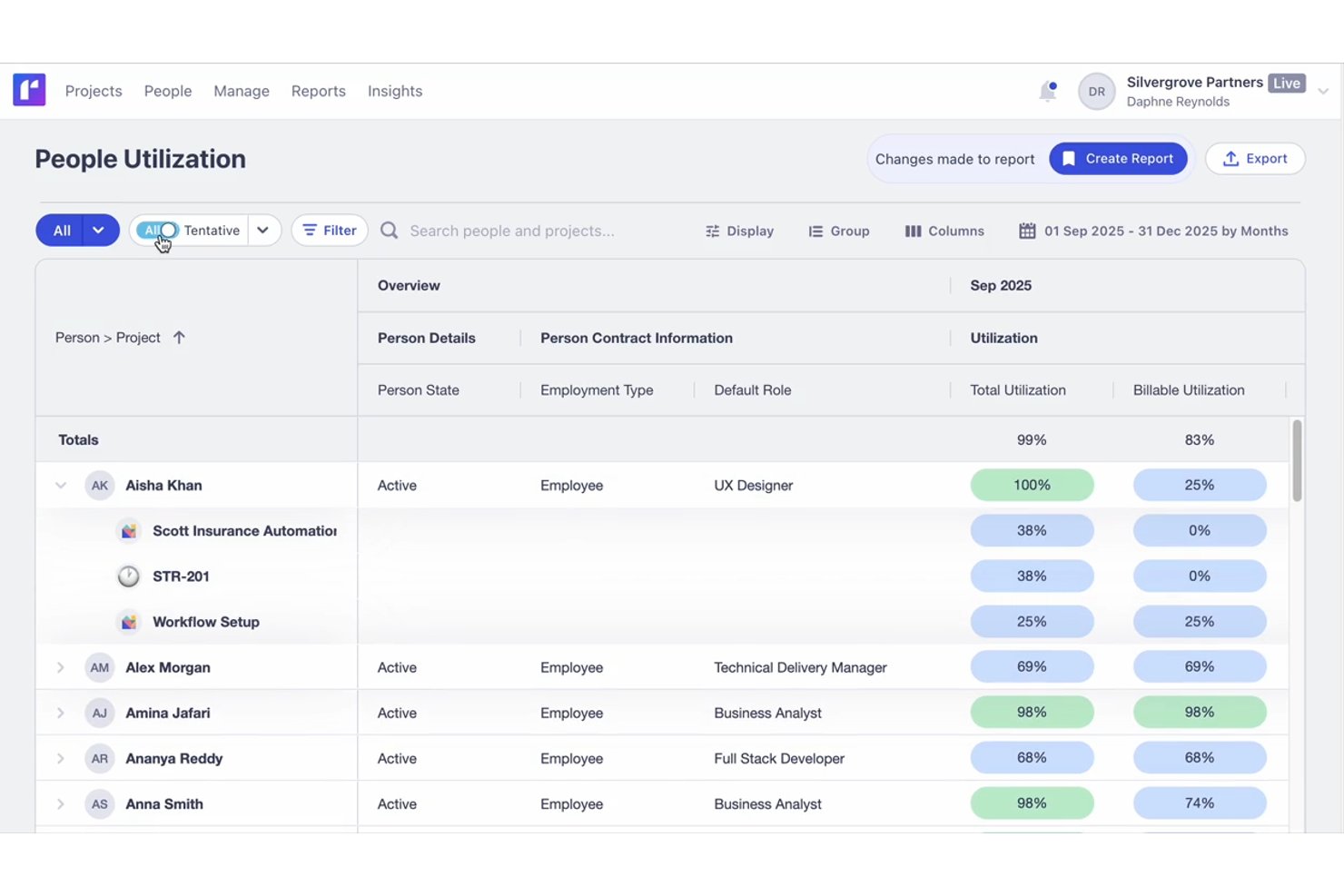This screenshot has width=1344, height=896.
Task: Open the Group options
Action: pyautogui.click(x=839, y=231)
